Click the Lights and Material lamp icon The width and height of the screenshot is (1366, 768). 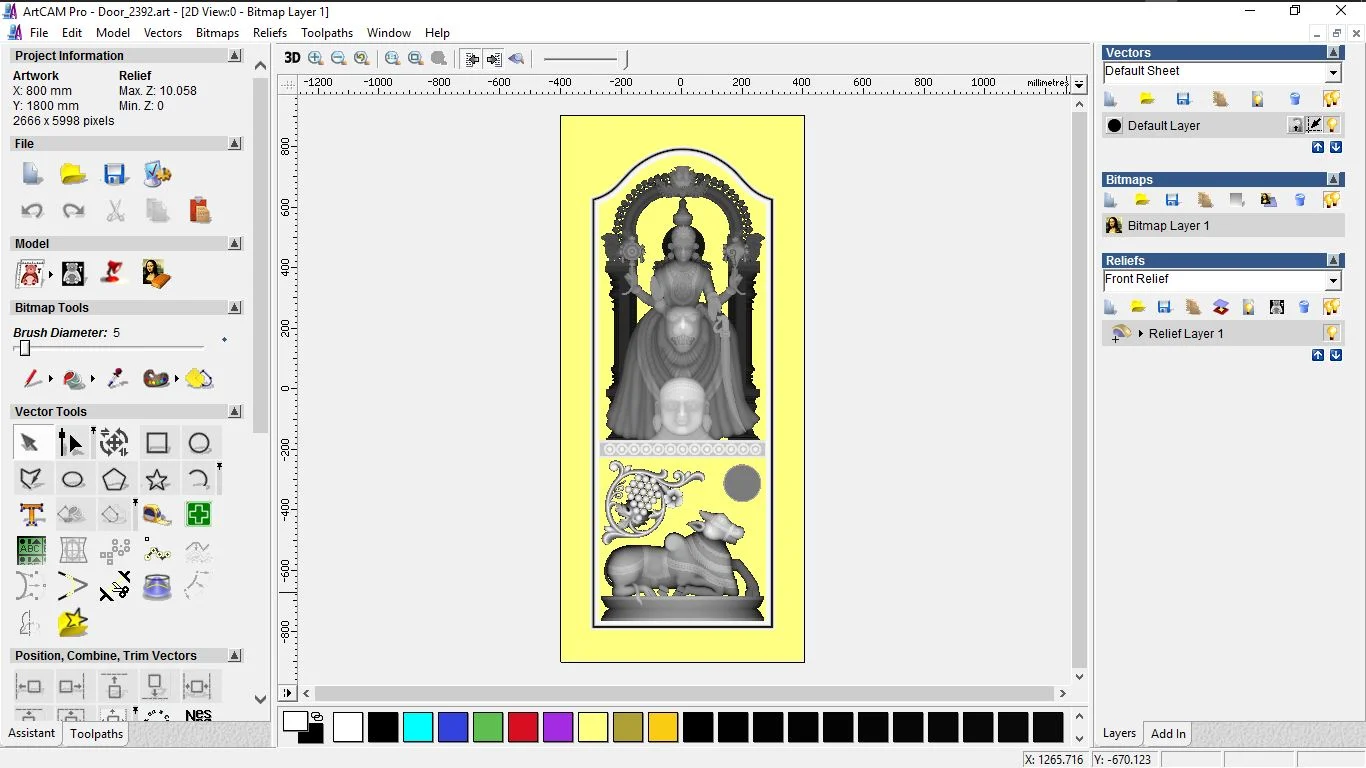(113, 273)
